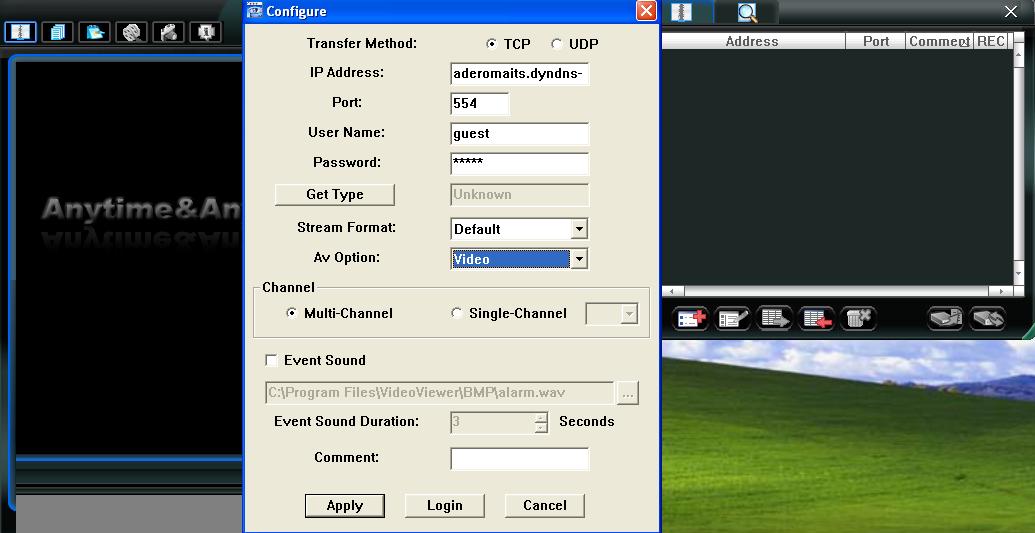The image size is (1035, 533).
Task: Open the blue folder configuration icon
Action: (x=94, y=32)
